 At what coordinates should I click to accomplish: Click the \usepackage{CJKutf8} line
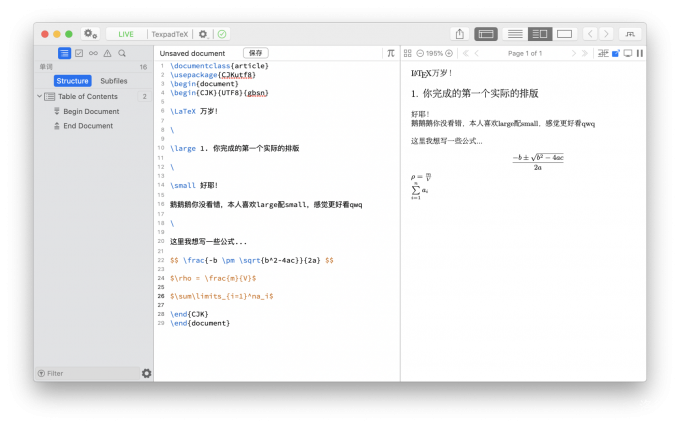tap(213, 75)
